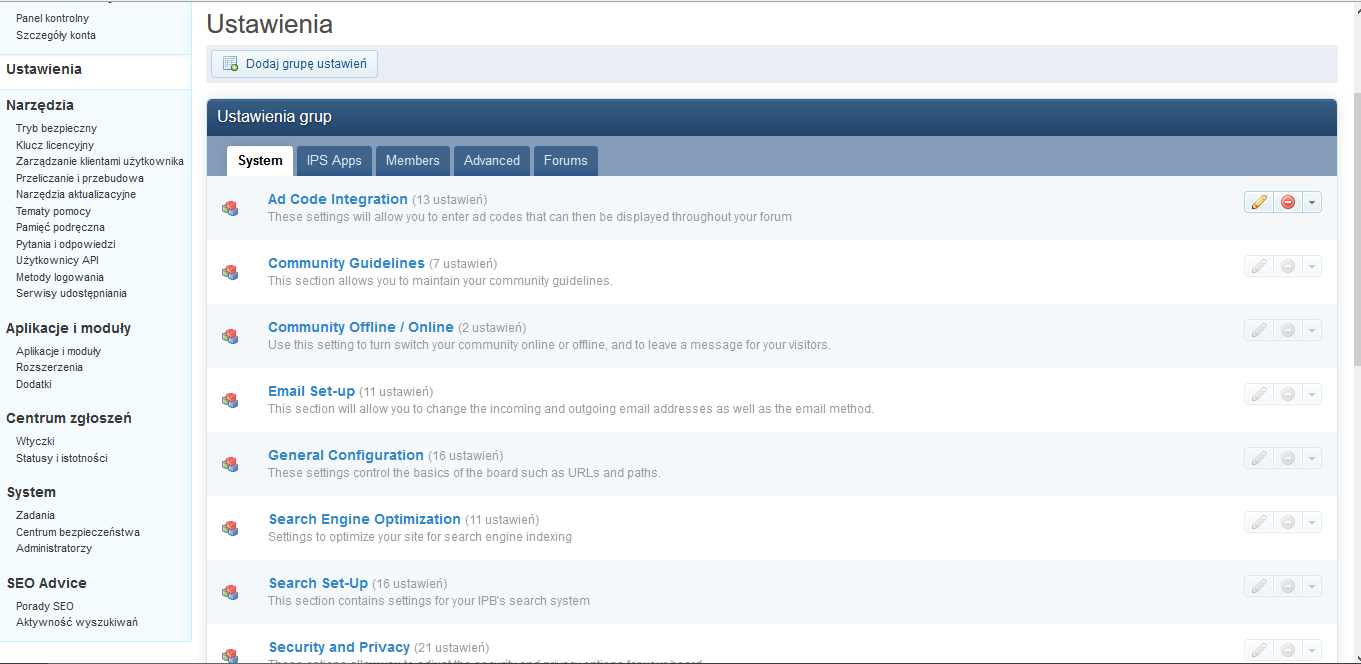Viewport: 1361px width, 664px height.
Task: Expand the options dropdown for Email Set-up row
Action: pos(1312,394)
